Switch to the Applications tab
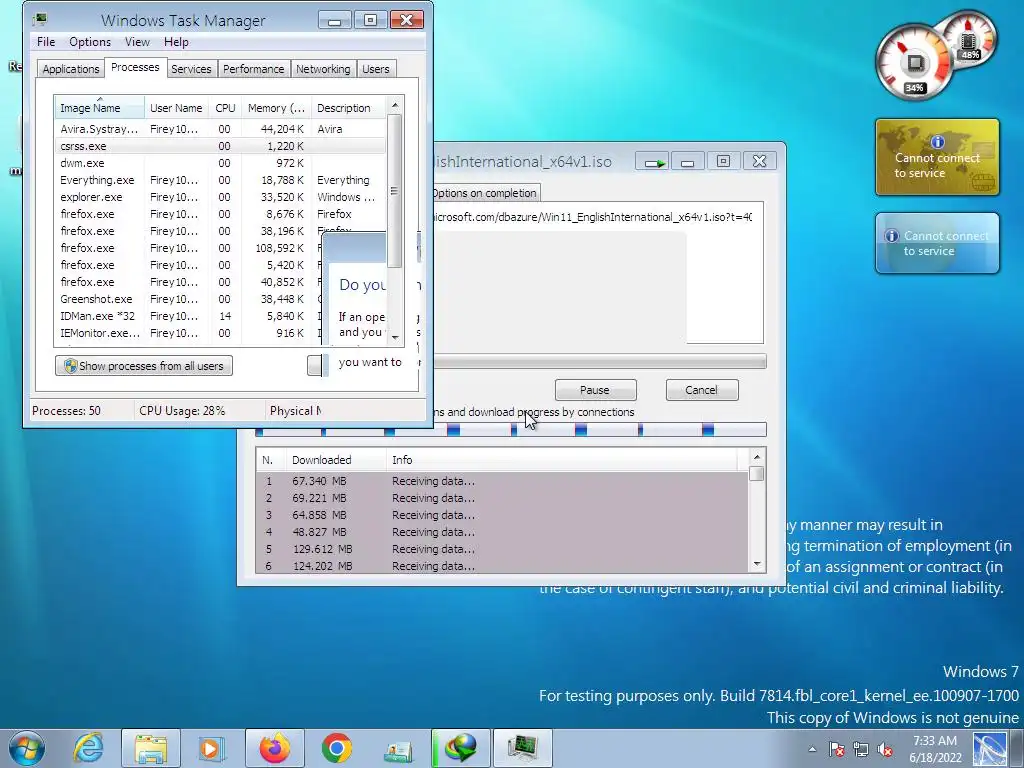 point(71,69)
